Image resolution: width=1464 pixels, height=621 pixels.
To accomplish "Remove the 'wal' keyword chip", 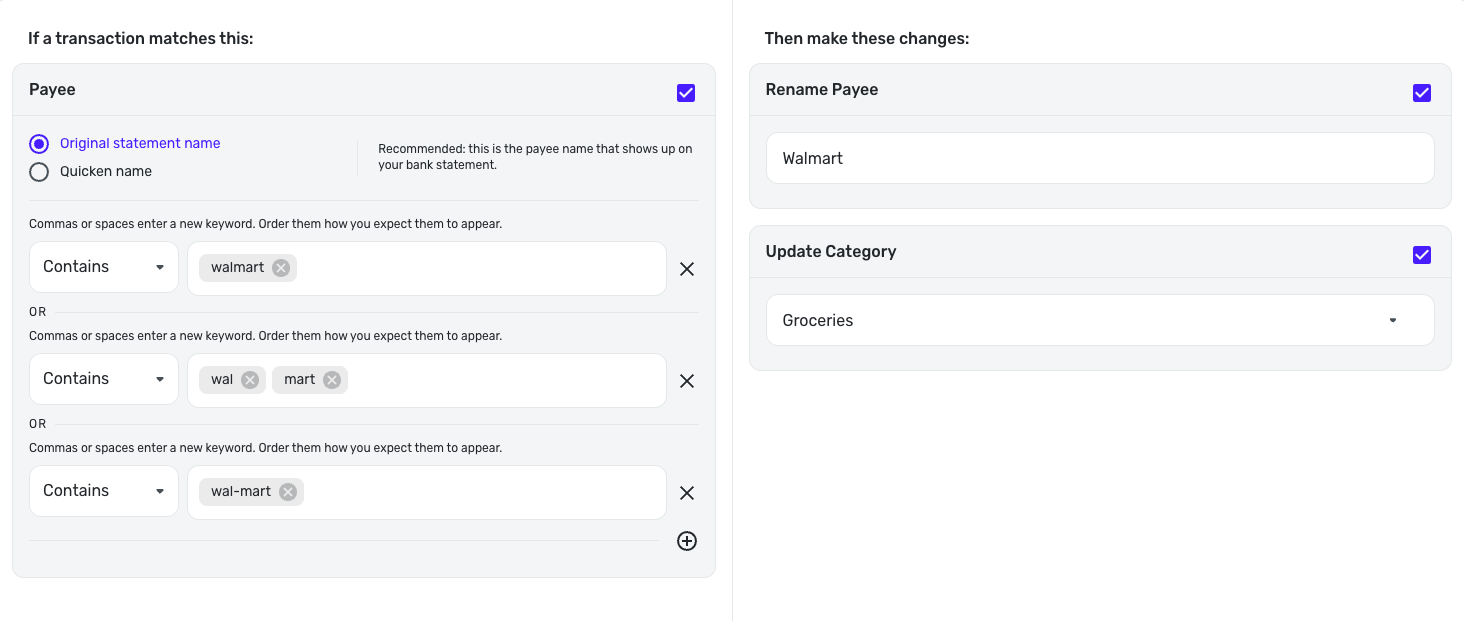I will [x=250, y=380].
